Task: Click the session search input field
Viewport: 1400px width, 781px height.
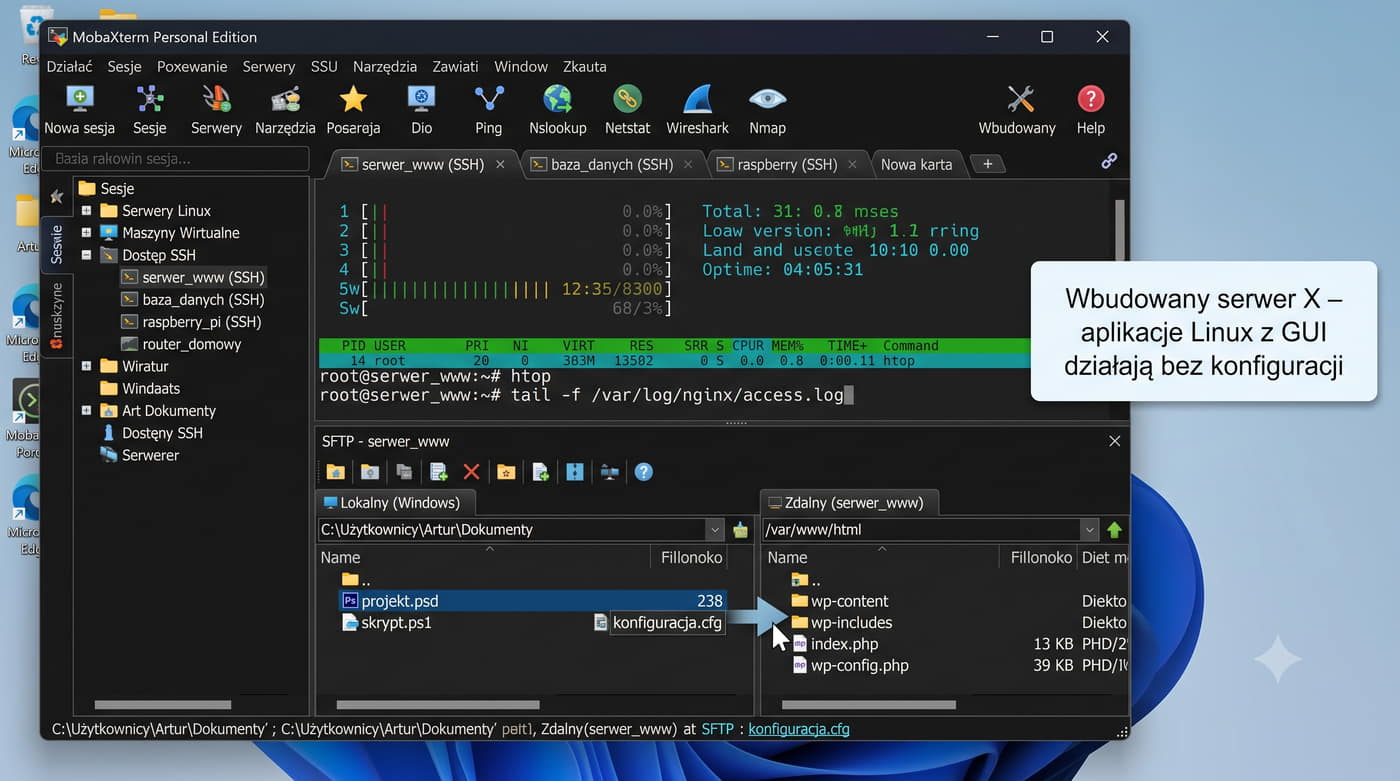Action: point(174,159)
